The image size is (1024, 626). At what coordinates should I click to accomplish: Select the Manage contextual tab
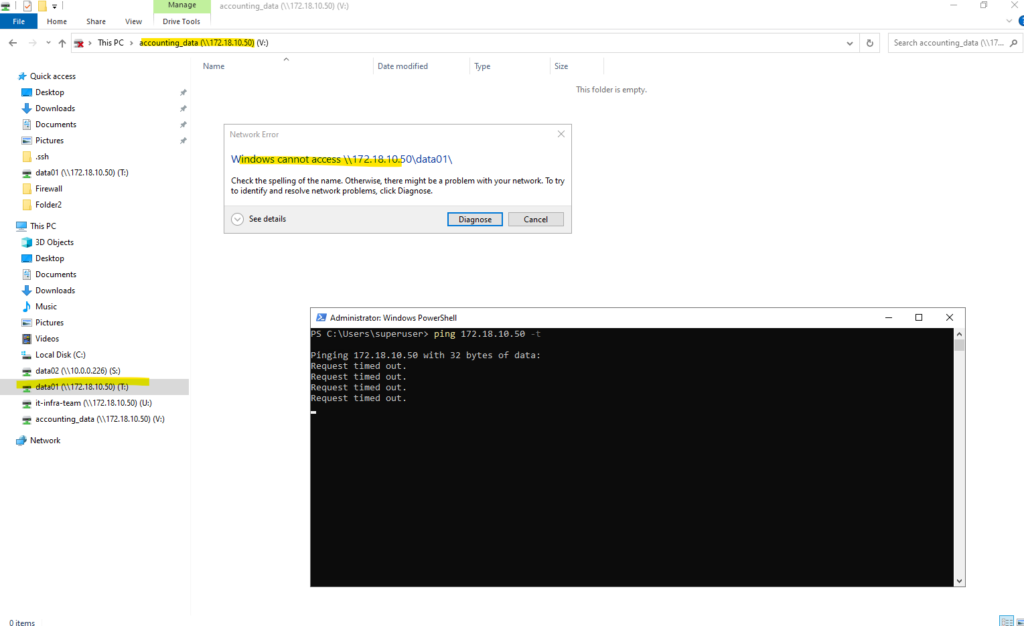click(182, 5)
